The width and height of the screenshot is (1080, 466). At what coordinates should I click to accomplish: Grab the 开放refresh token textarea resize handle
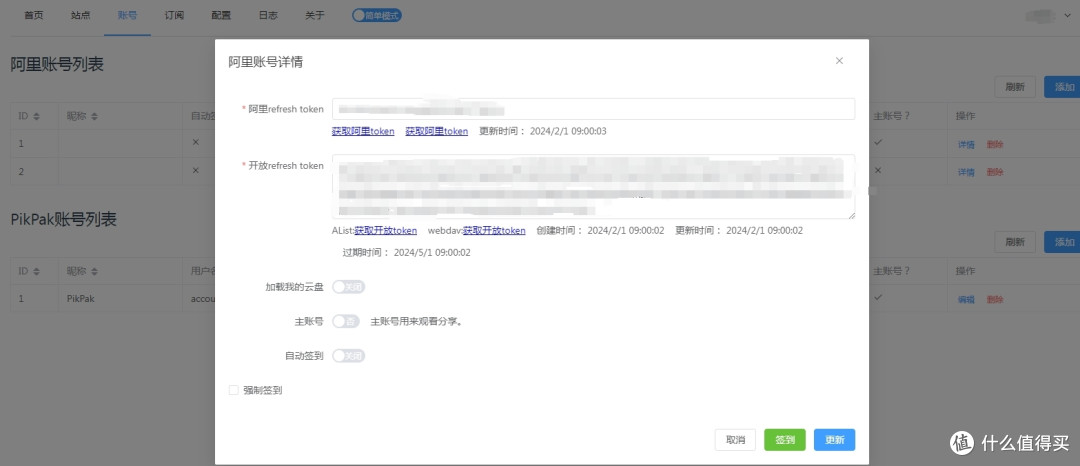tap(851, 215)
